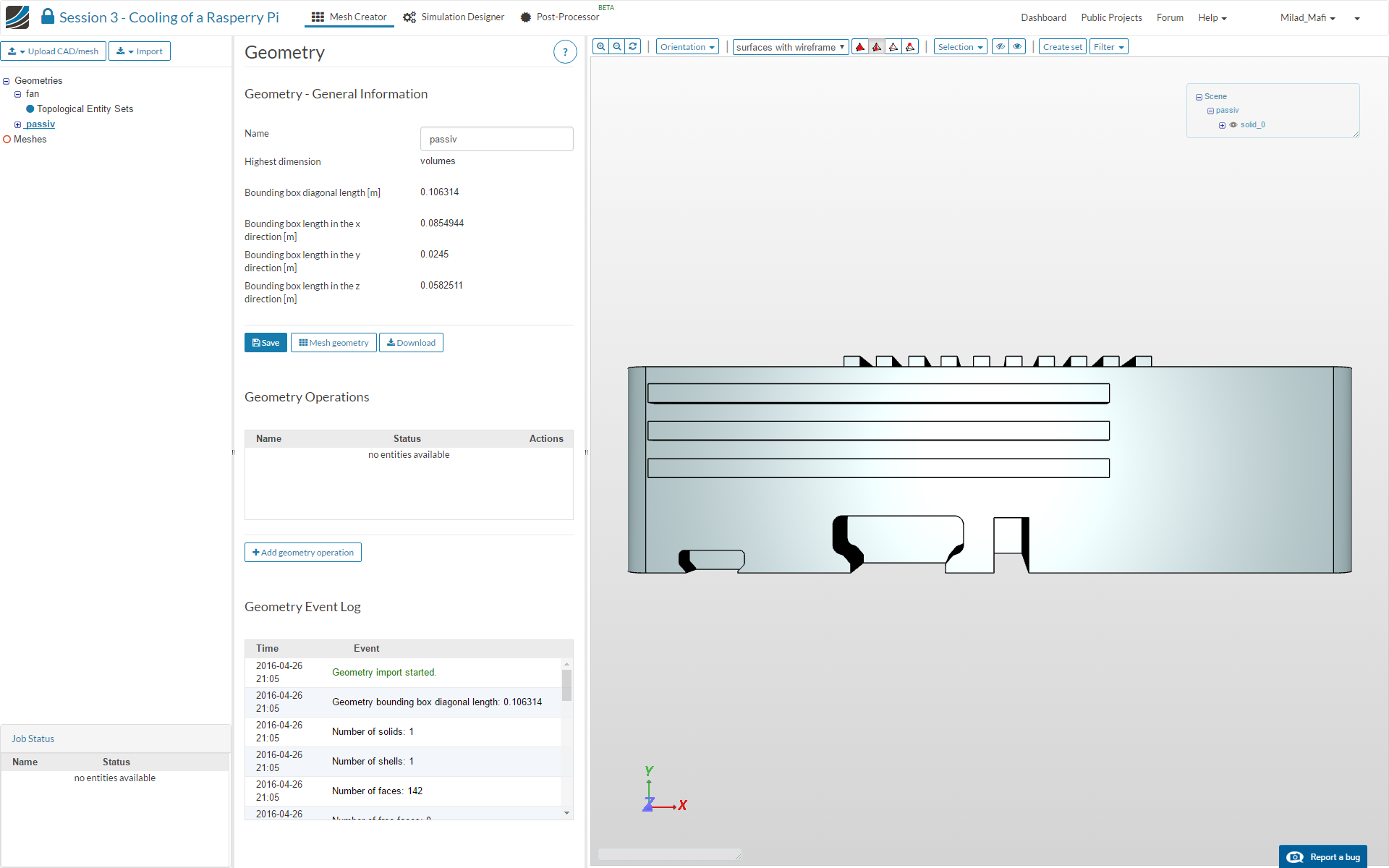The height and width of the screenshot is (868, 1389).
Task: Open the Geometry help question icon
Action: coord(565,52)
